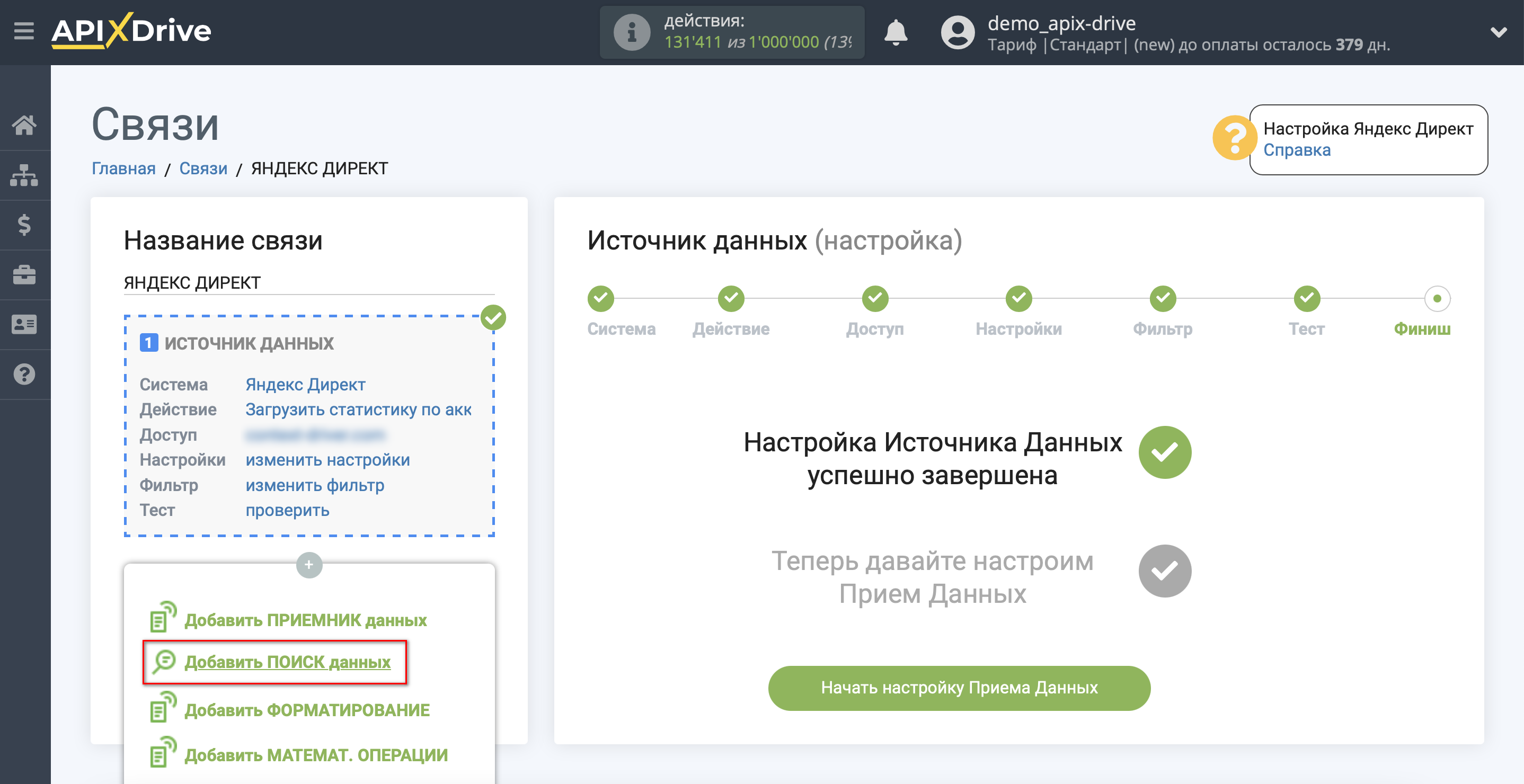Open contact card icon in sidebar

click(24, 324)
